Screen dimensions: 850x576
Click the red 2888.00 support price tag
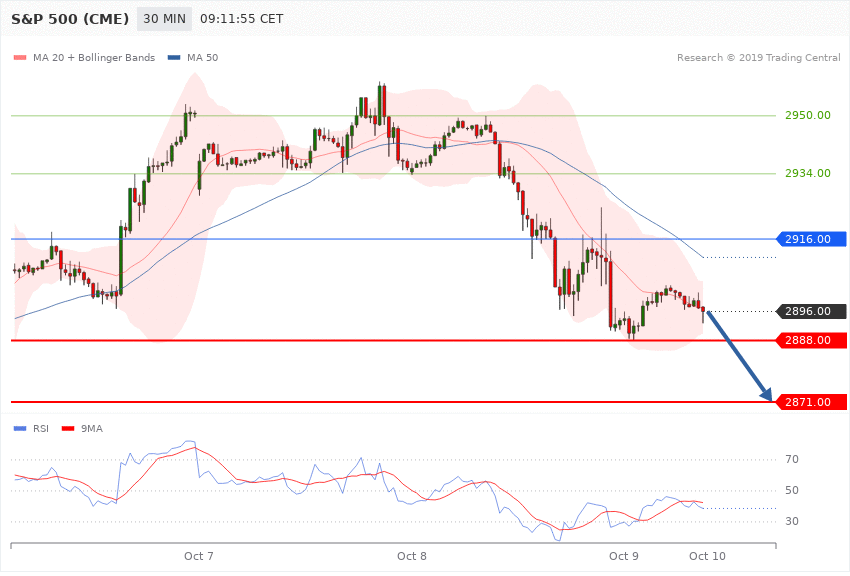click(811, 340)
